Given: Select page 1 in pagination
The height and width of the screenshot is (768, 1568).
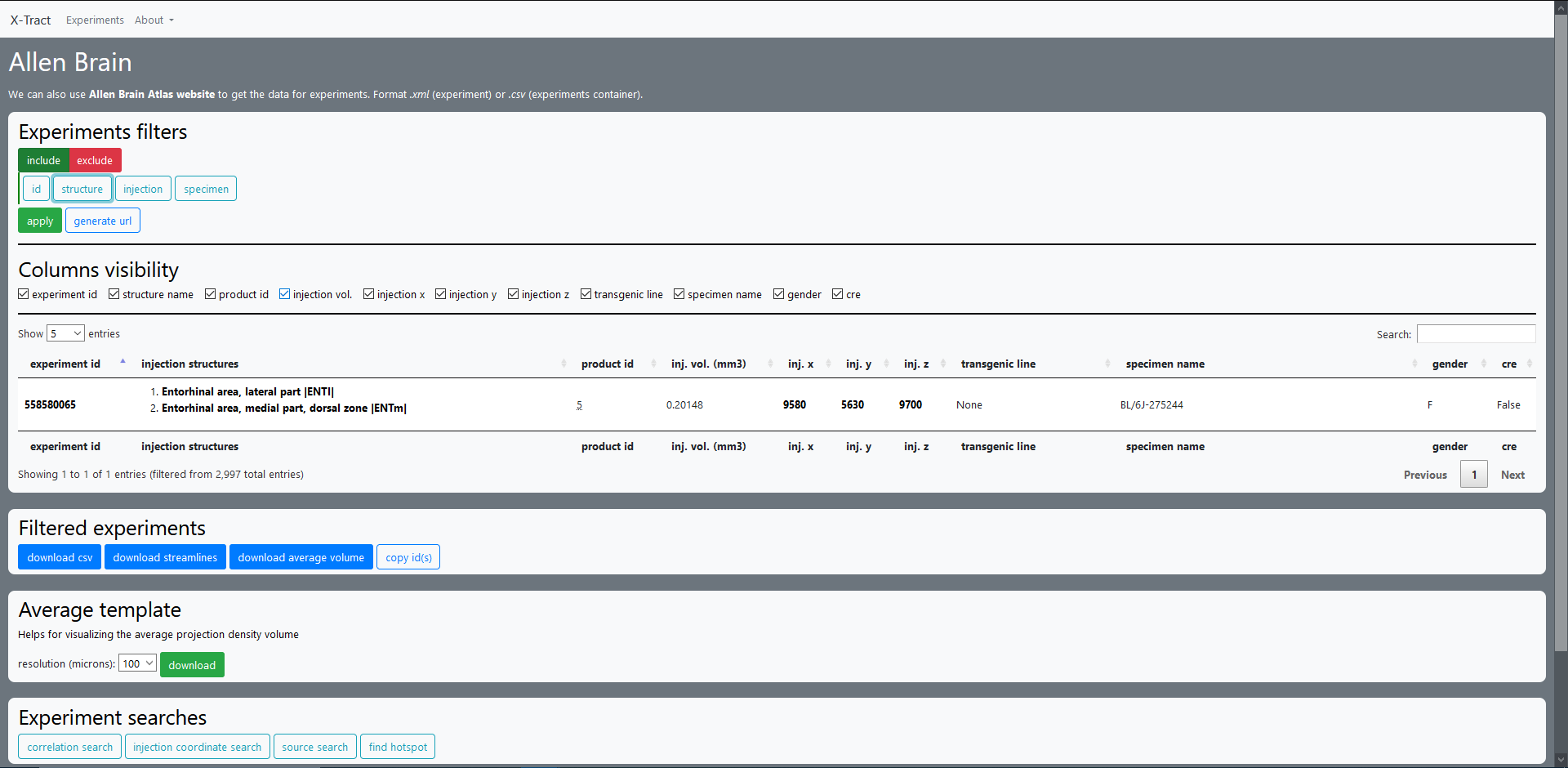Looking at the screenshot, I should [x=1474, y=475].
